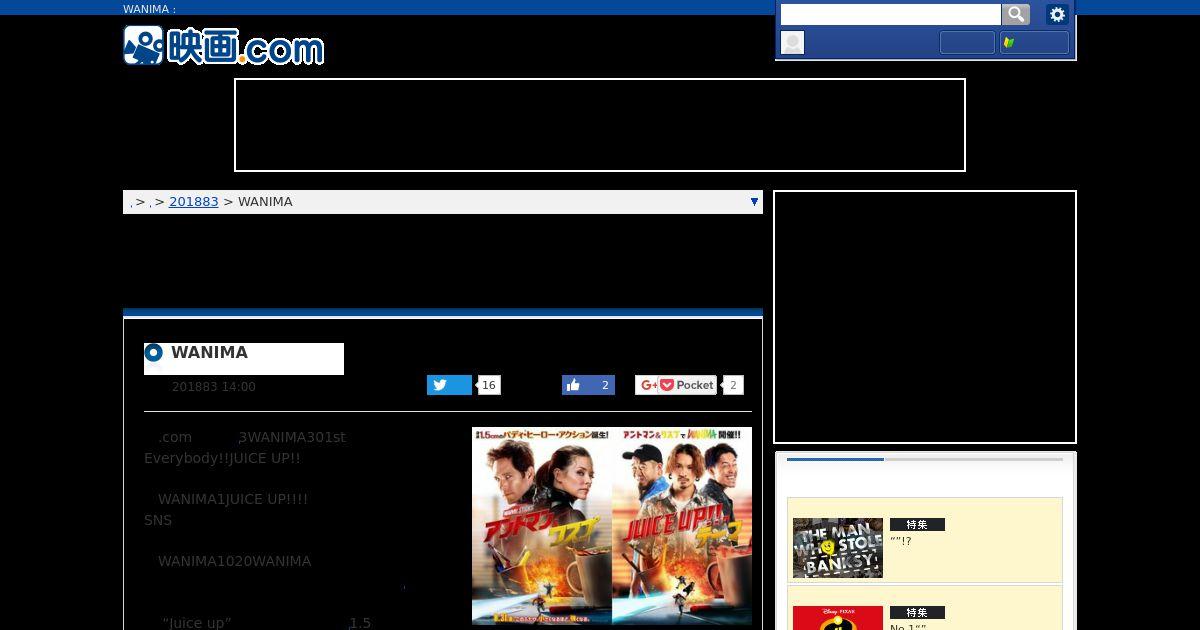
Task: Open the gear settings icon in header
Action: pyautogui.click(x=1057, y=14)
